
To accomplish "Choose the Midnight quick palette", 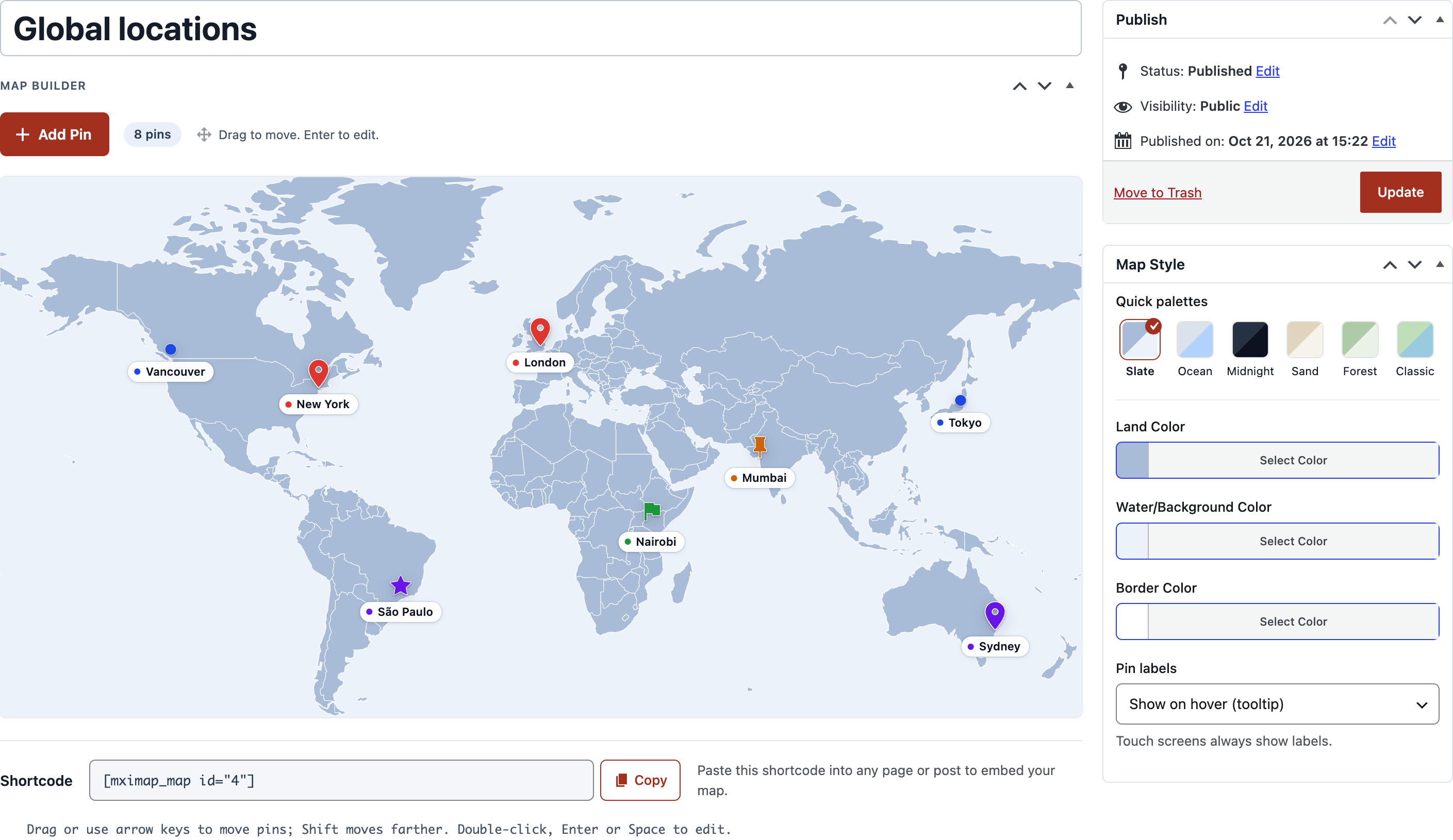I will point(1250,340).
